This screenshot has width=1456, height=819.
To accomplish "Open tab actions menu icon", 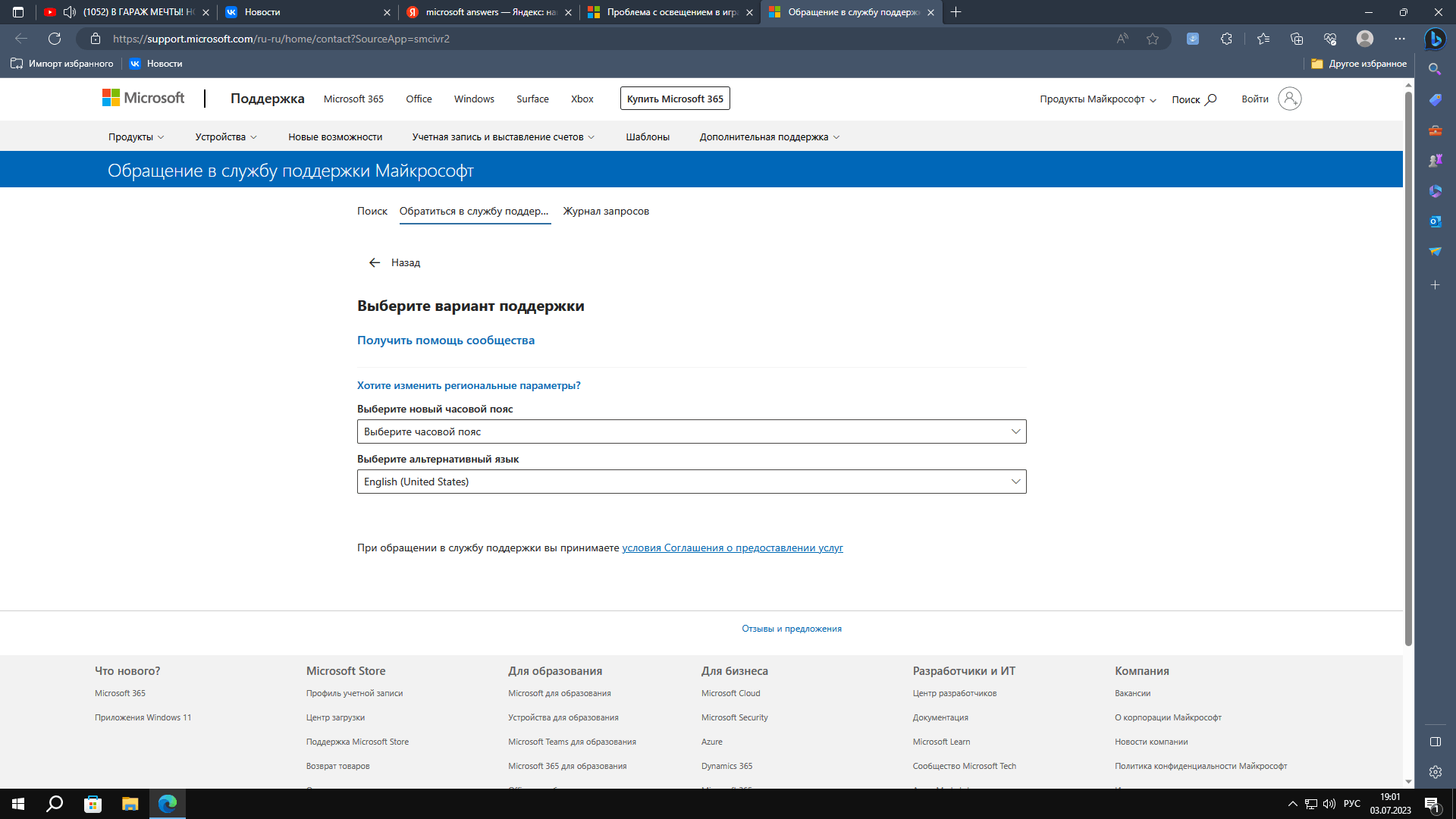I will point(18,12).
